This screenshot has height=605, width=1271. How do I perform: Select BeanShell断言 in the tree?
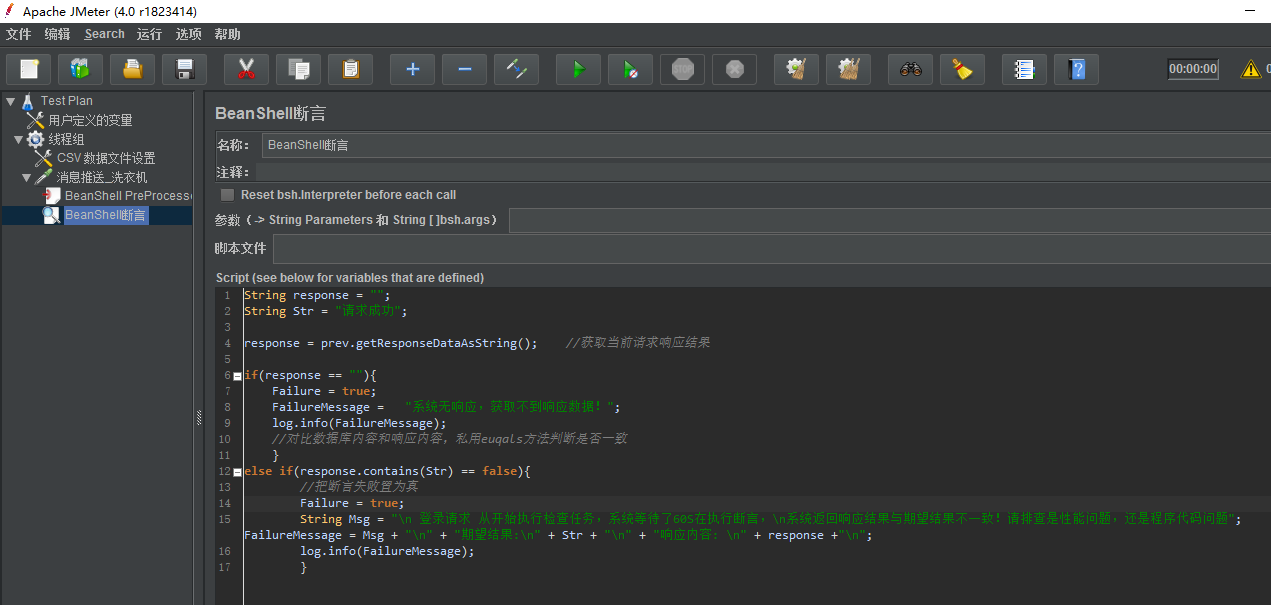pos(106,215)
